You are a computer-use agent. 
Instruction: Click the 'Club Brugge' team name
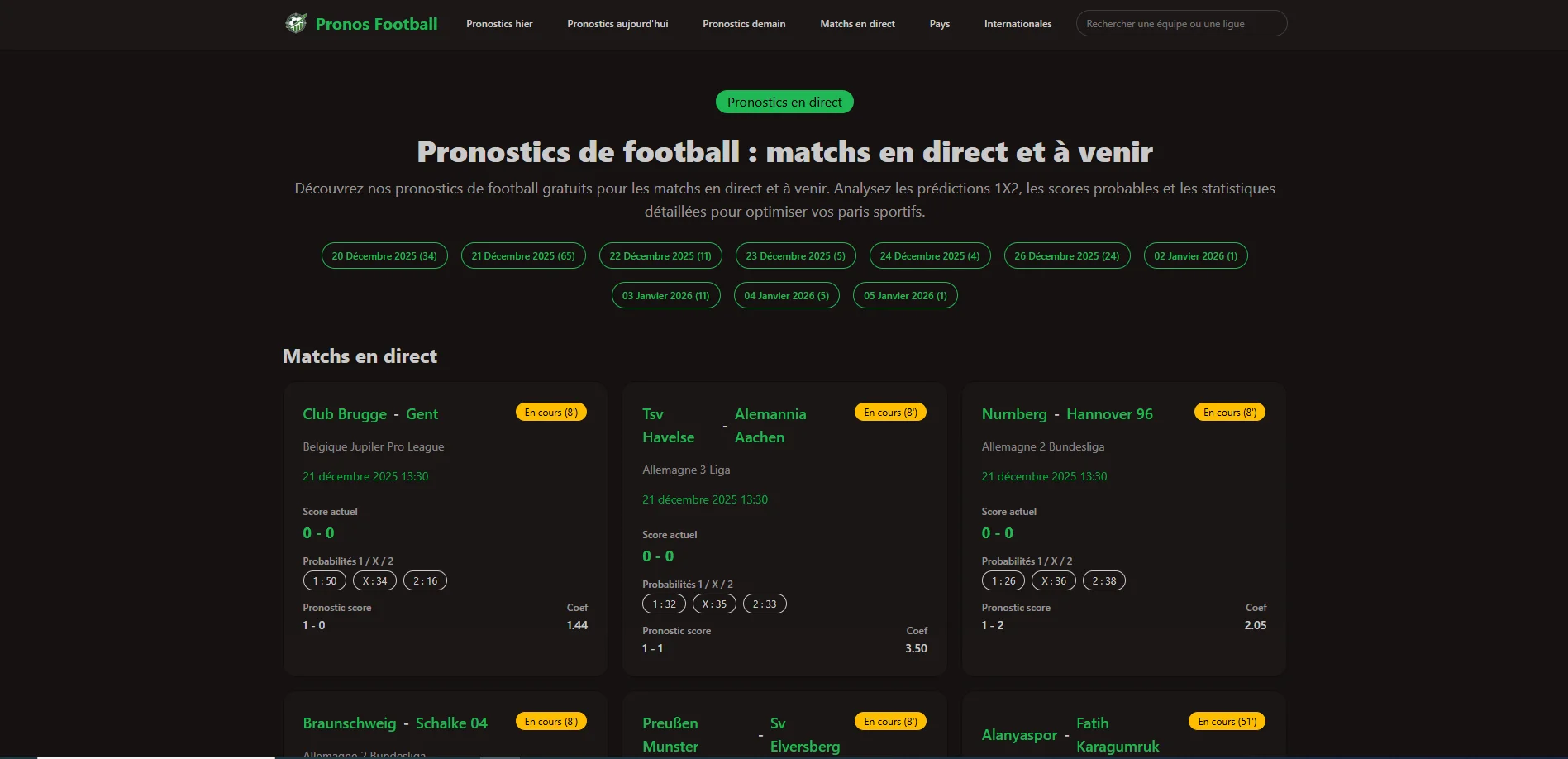tap(344, 413)
